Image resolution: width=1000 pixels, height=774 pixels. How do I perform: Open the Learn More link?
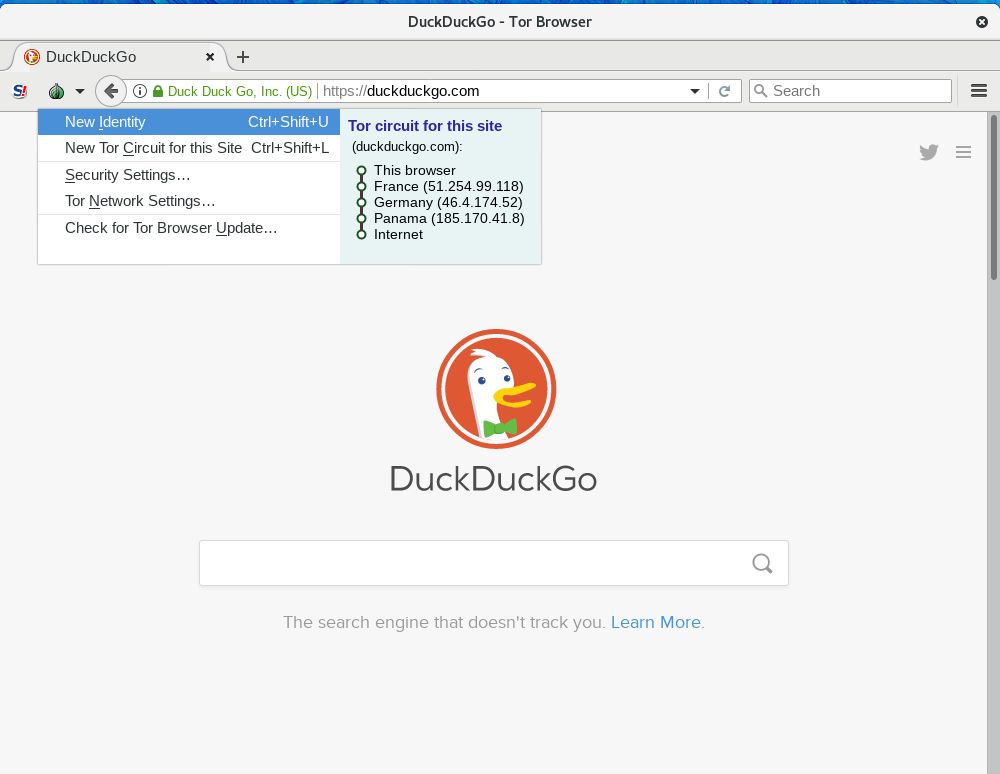point(656,622)
